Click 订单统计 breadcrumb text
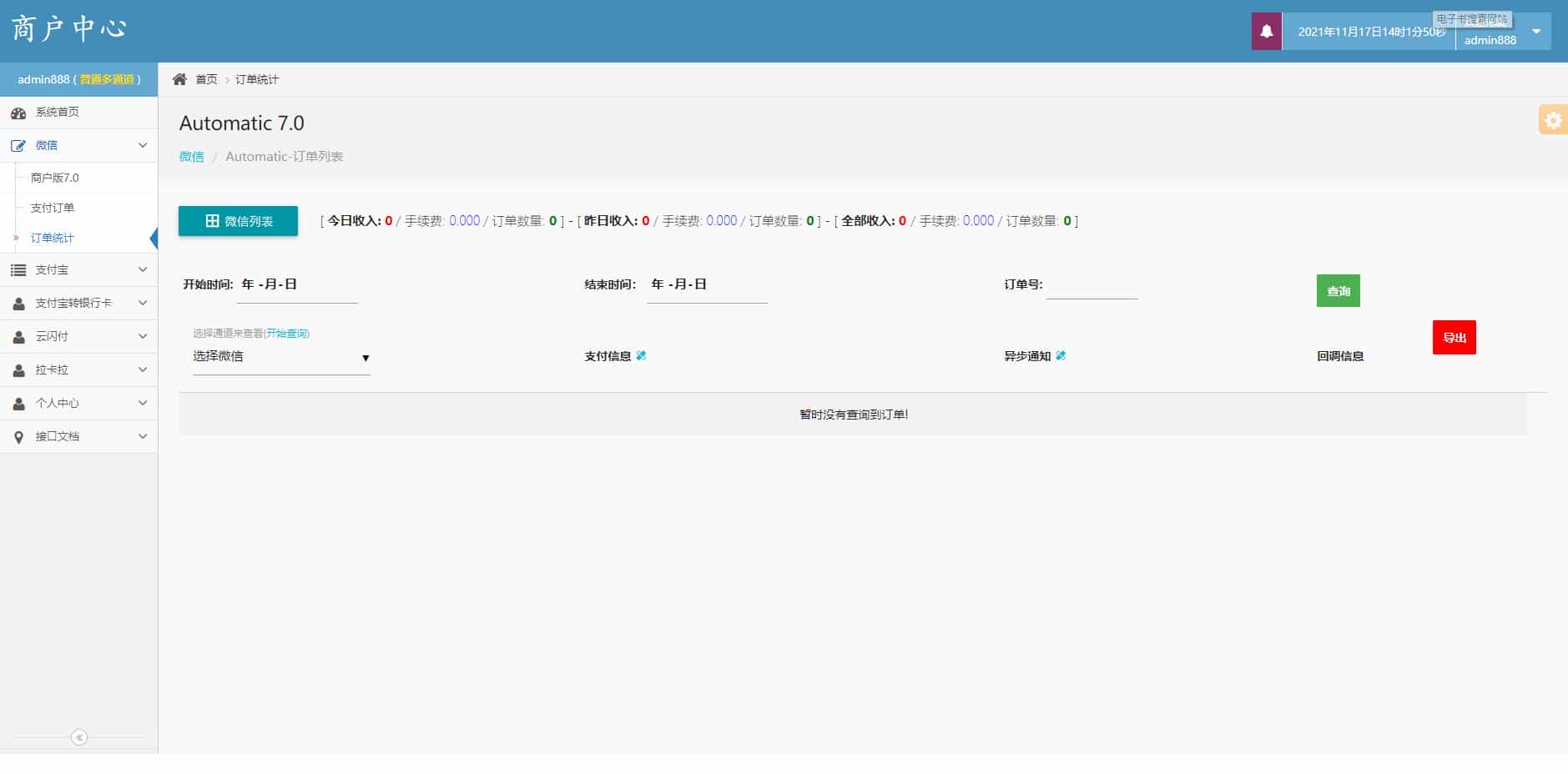The image size is (1568, 774). point(257,79)
